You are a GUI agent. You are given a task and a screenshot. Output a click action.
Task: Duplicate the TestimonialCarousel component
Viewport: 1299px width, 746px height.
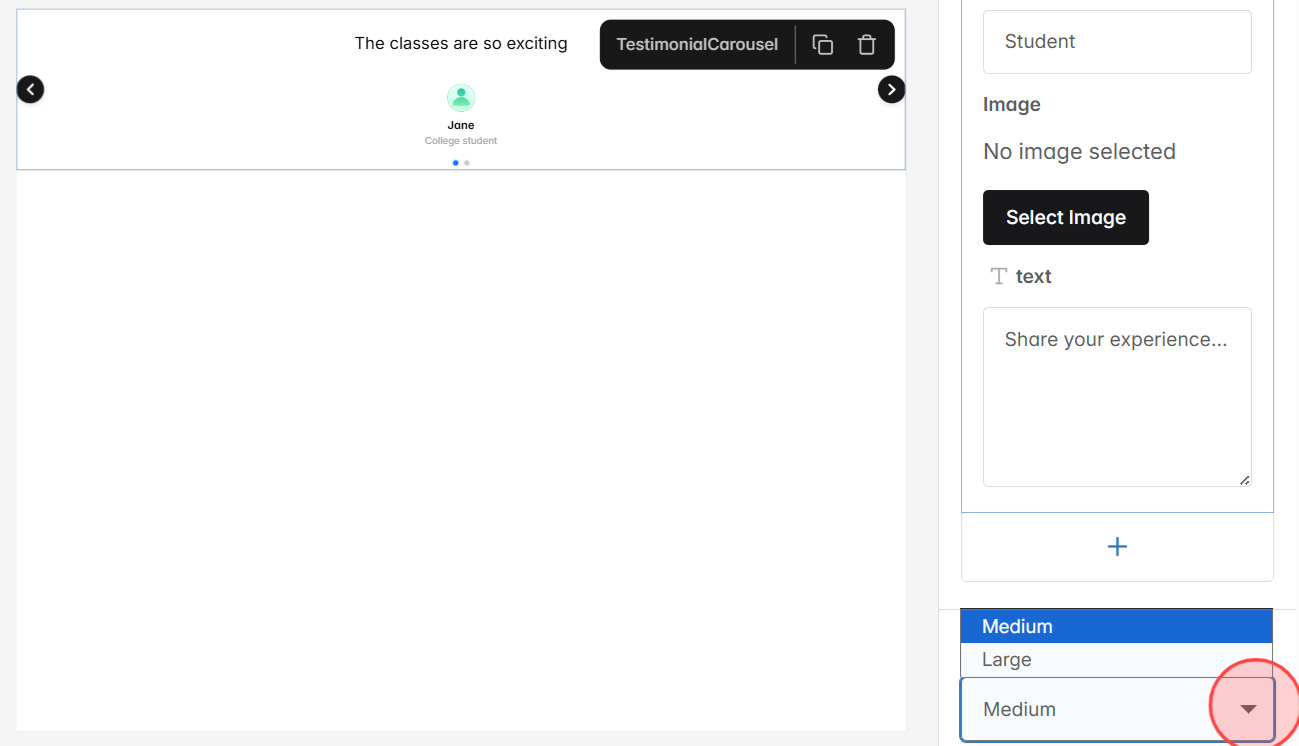click(822, 44)
